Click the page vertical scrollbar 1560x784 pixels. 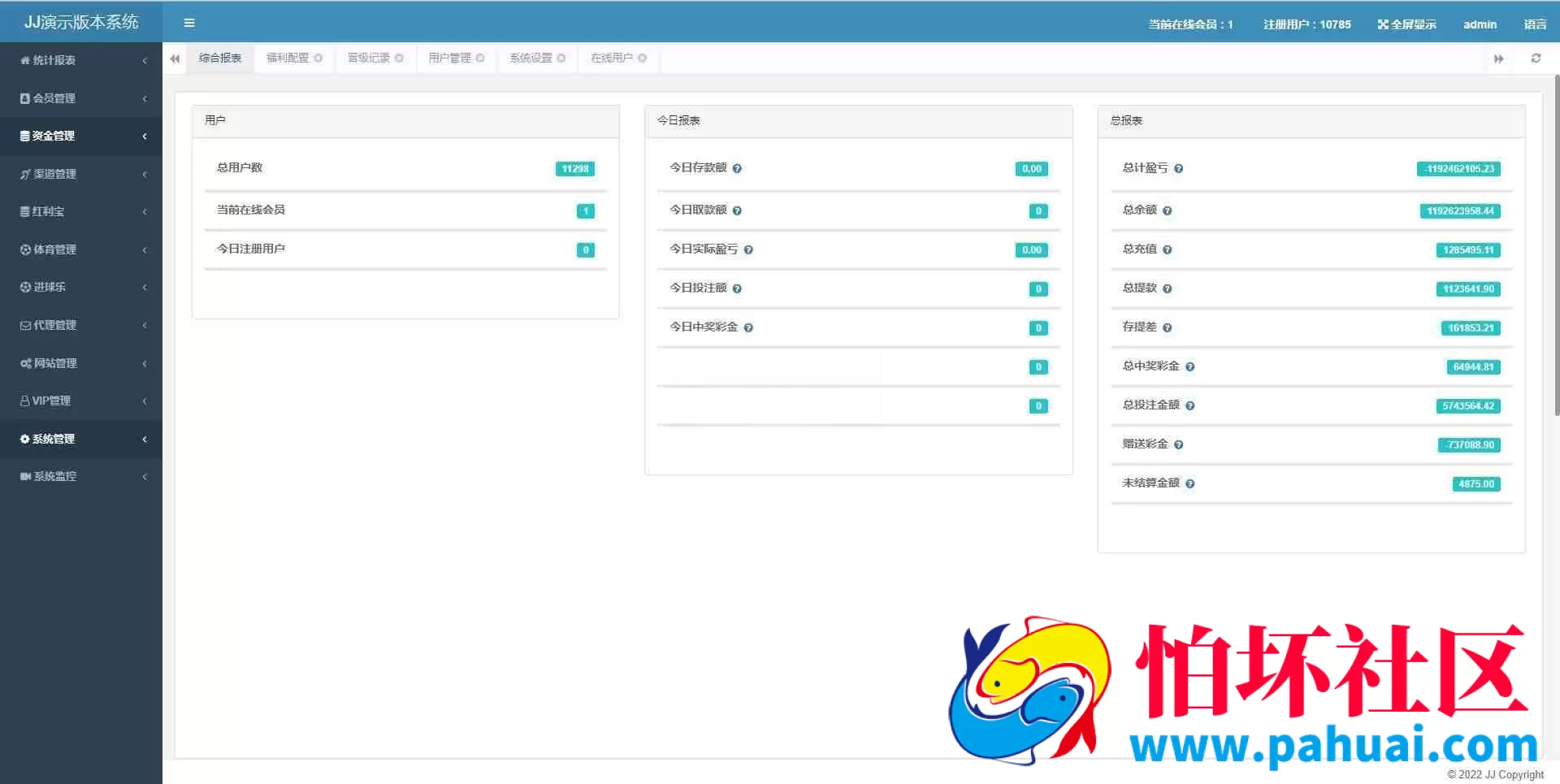point(1556,244)
